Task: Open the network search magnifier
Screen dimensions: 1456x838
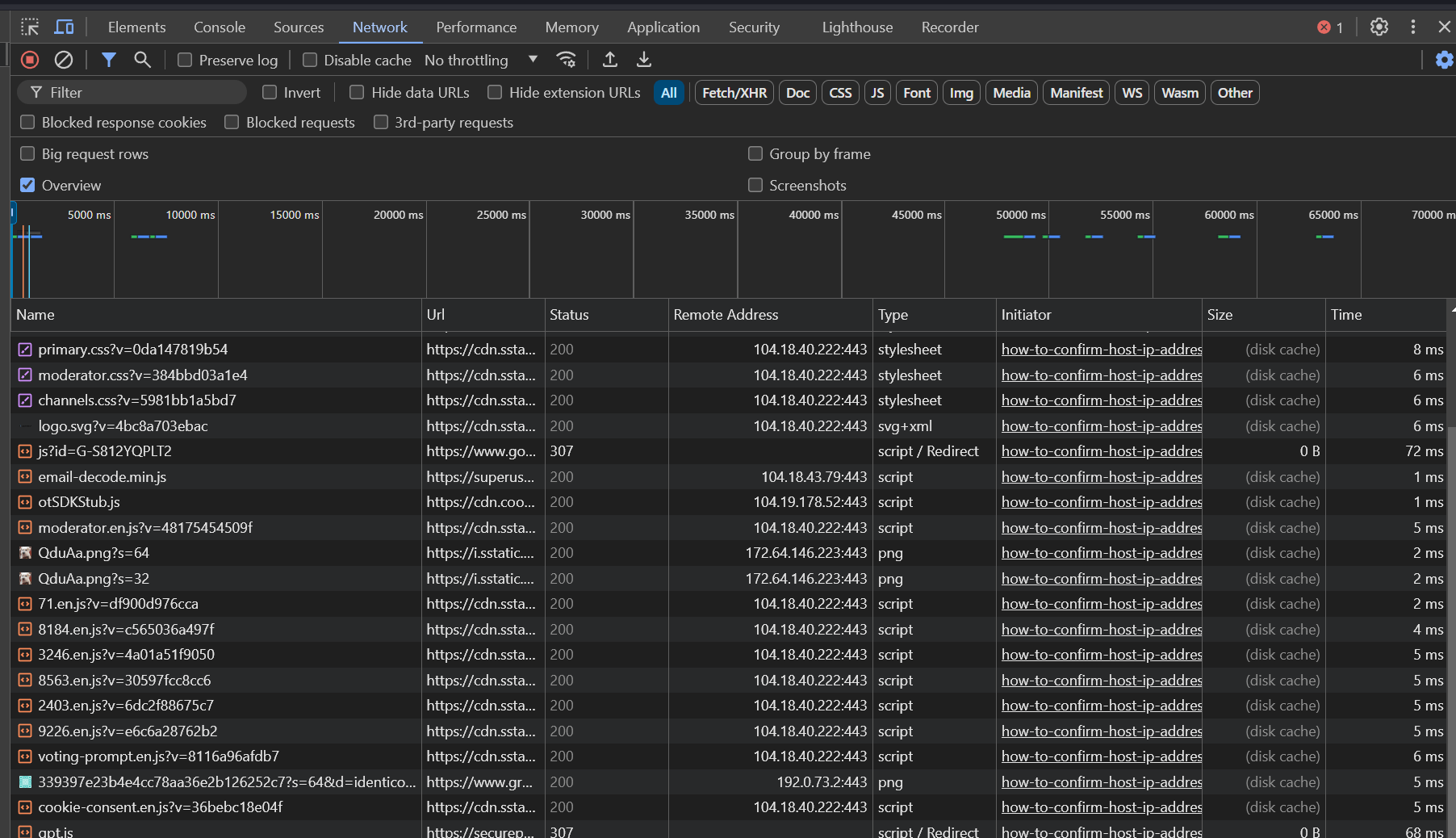Action: point(142,60)
